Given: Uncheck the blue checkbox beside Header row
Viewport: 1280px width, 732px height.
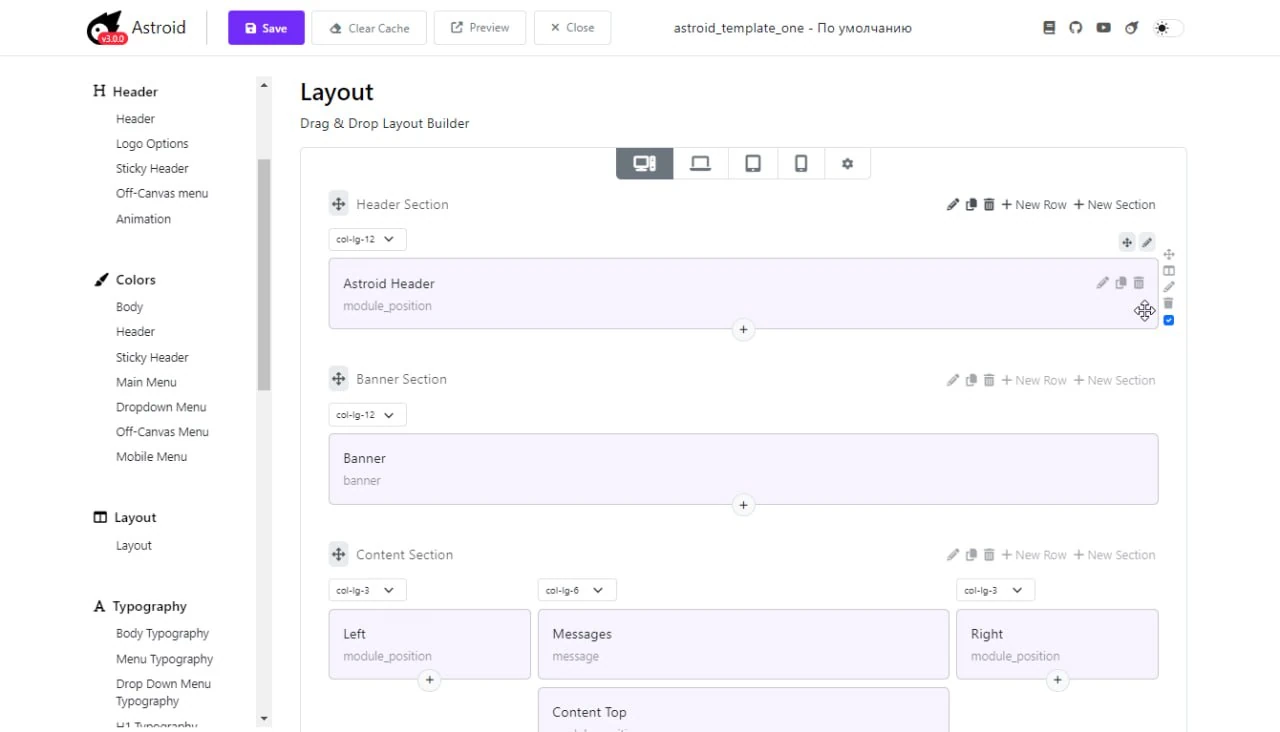Looking at the screenshot, I should click(x=1168, y=320).
